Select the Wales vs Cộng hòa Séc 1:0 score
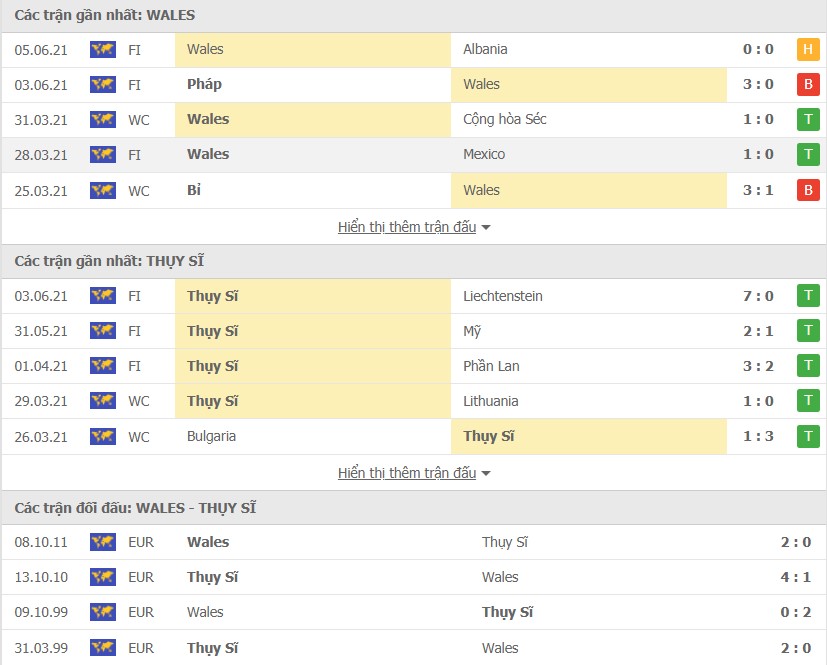The width and height of the screenshot is (827, 665). (x=759, y=119)
